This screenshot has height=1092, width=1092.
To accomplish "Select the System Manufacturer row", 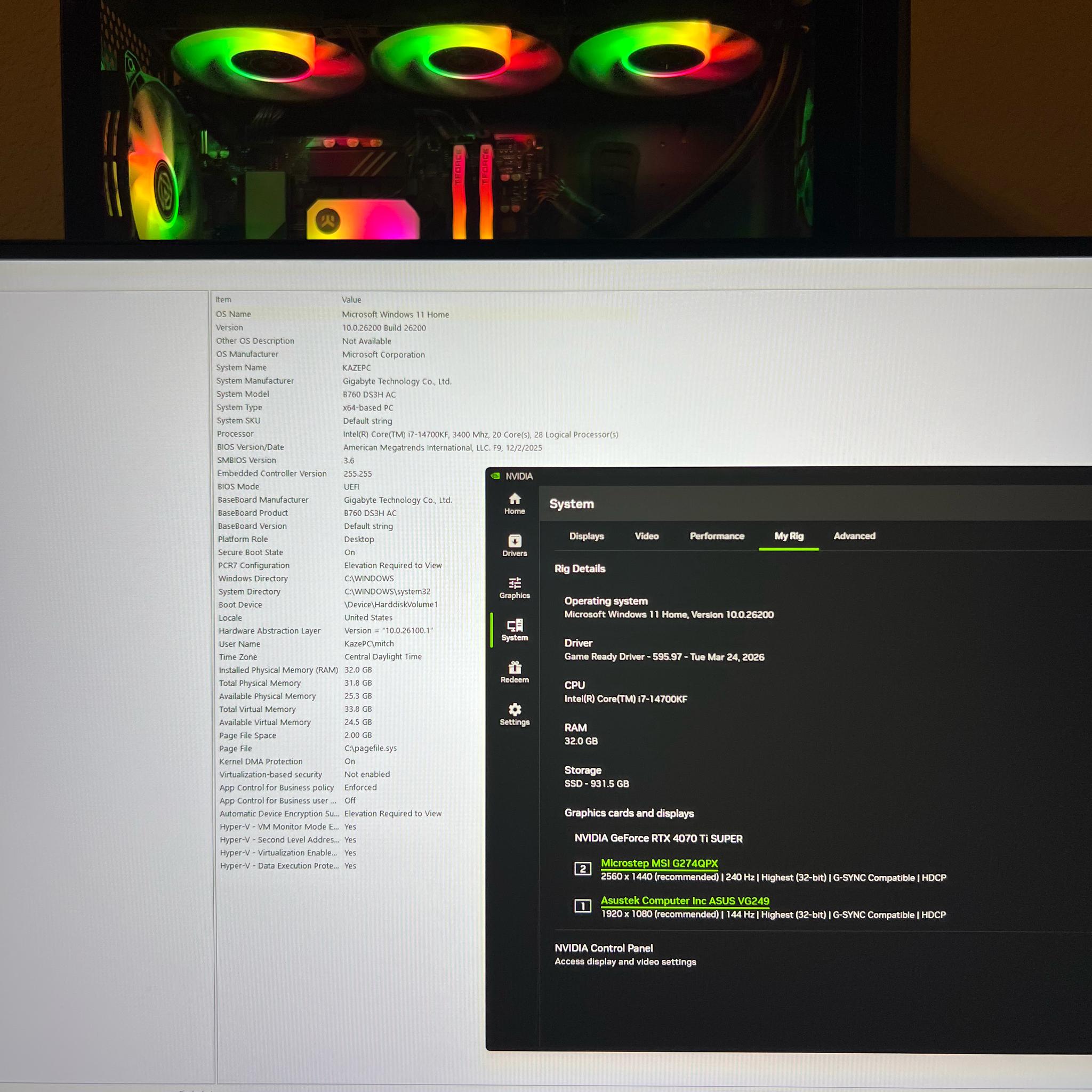I will [x=334, y=381].
